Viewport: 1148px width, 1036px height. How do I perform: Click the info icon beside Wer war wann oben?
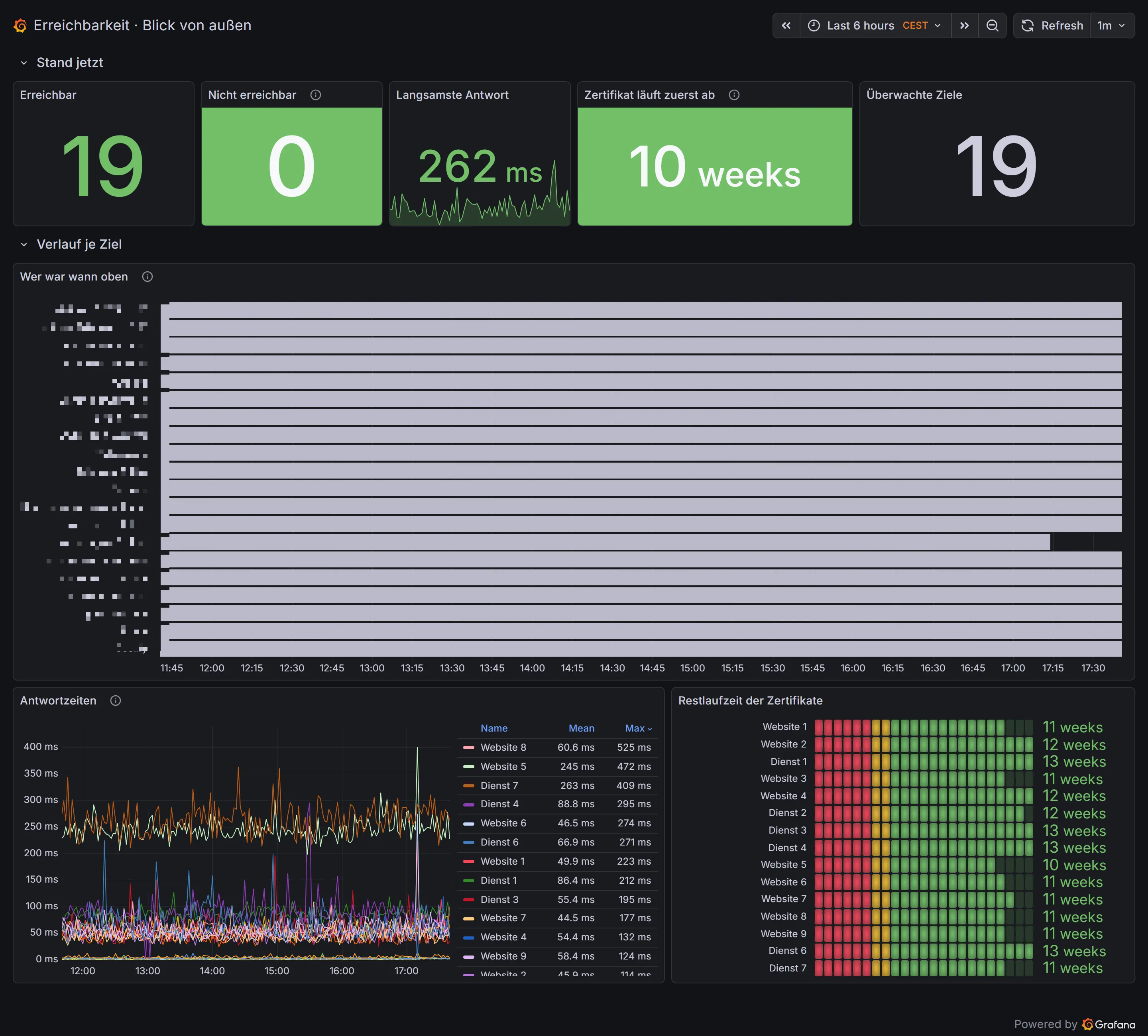tap(147, 277)
